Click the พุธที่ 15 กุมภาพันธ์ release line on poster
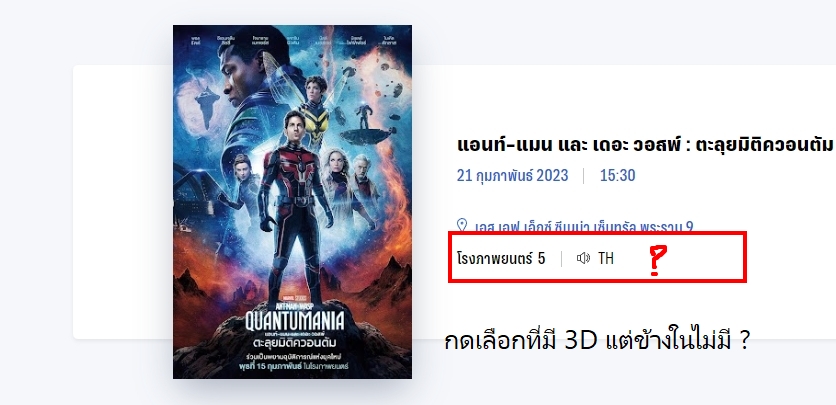The width and height of the screenshot is (836, 405). pyautogui.click(x=294, y=367)
